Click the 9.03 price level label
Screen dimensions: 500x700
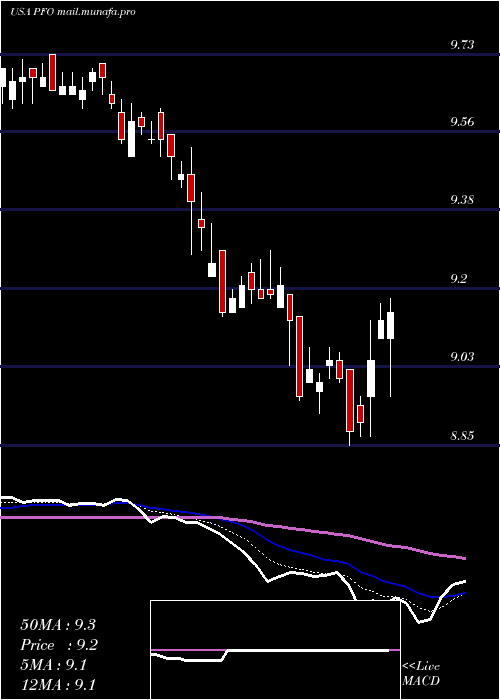462,357
